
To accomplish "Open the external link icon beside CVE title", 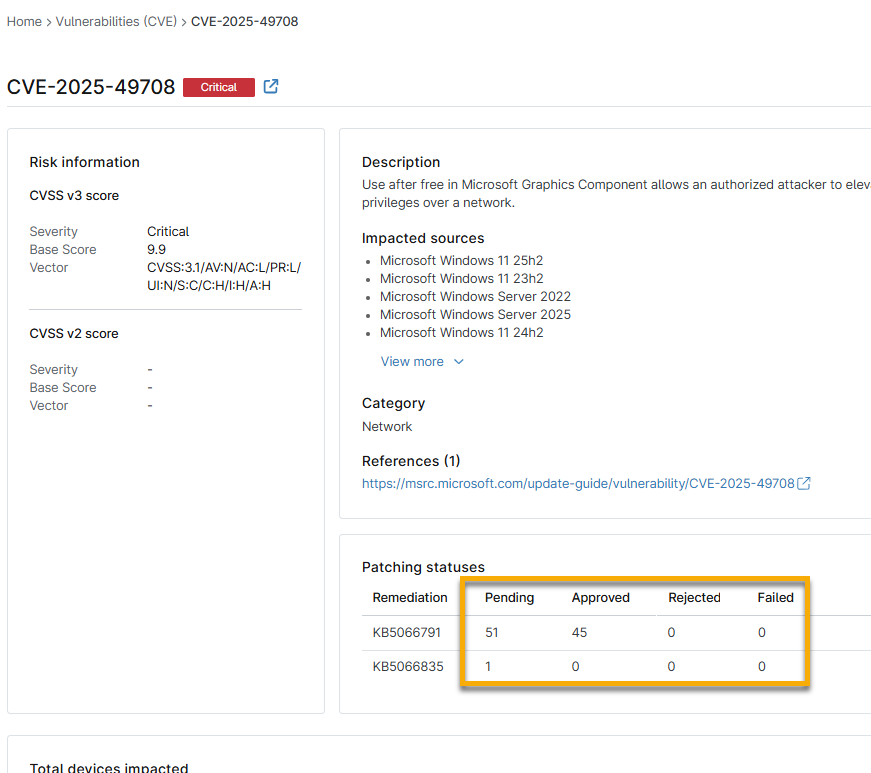I will (271, 87).
